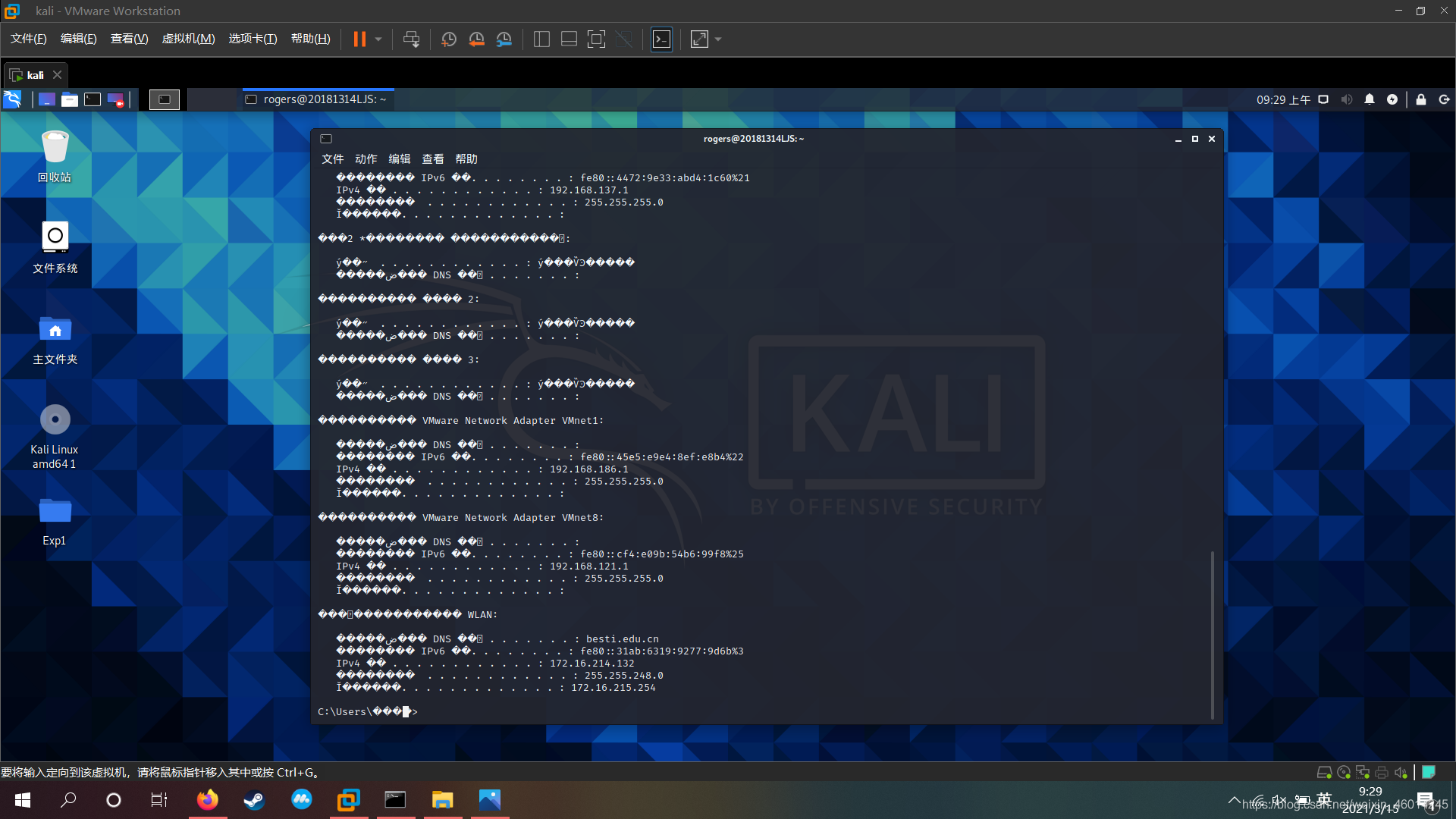Expand the stretch guest dropdown arrow

tap(718, 39)
